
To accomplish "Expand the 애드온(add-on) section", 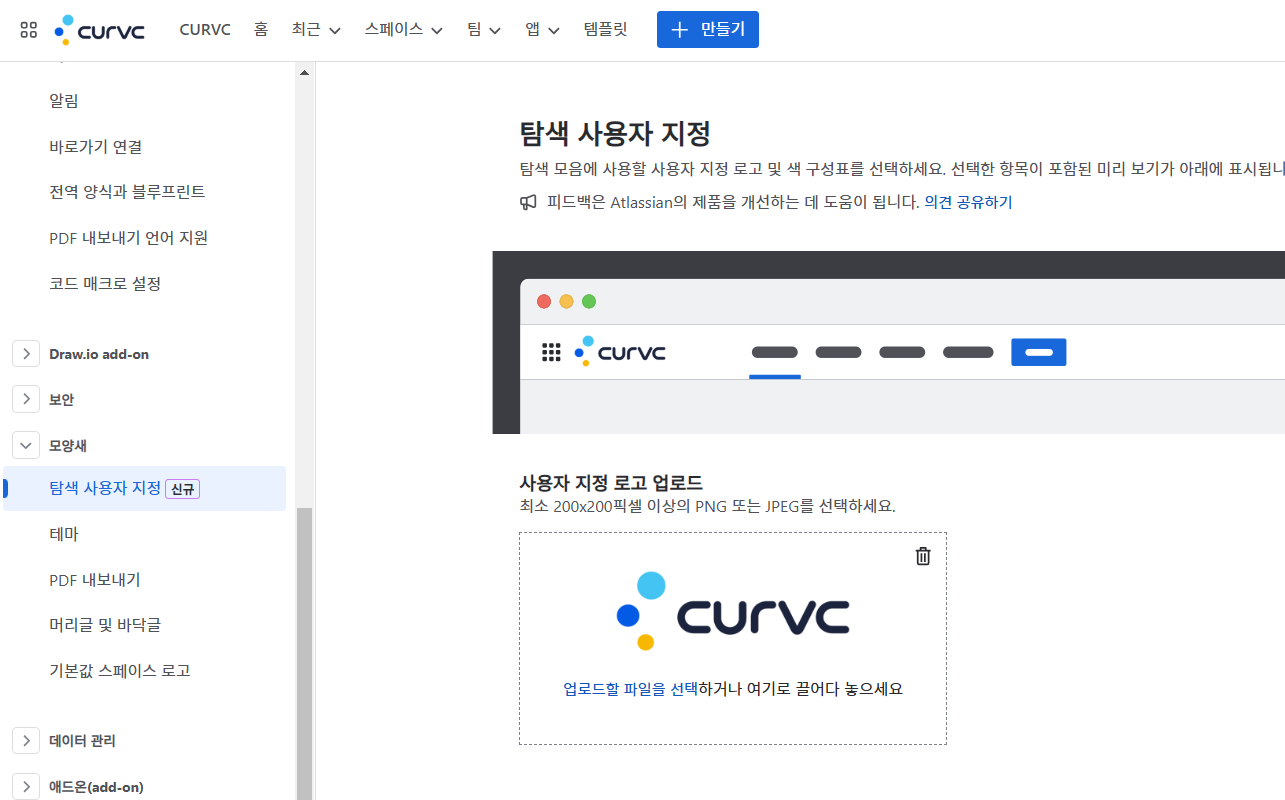I will [26, 786].
